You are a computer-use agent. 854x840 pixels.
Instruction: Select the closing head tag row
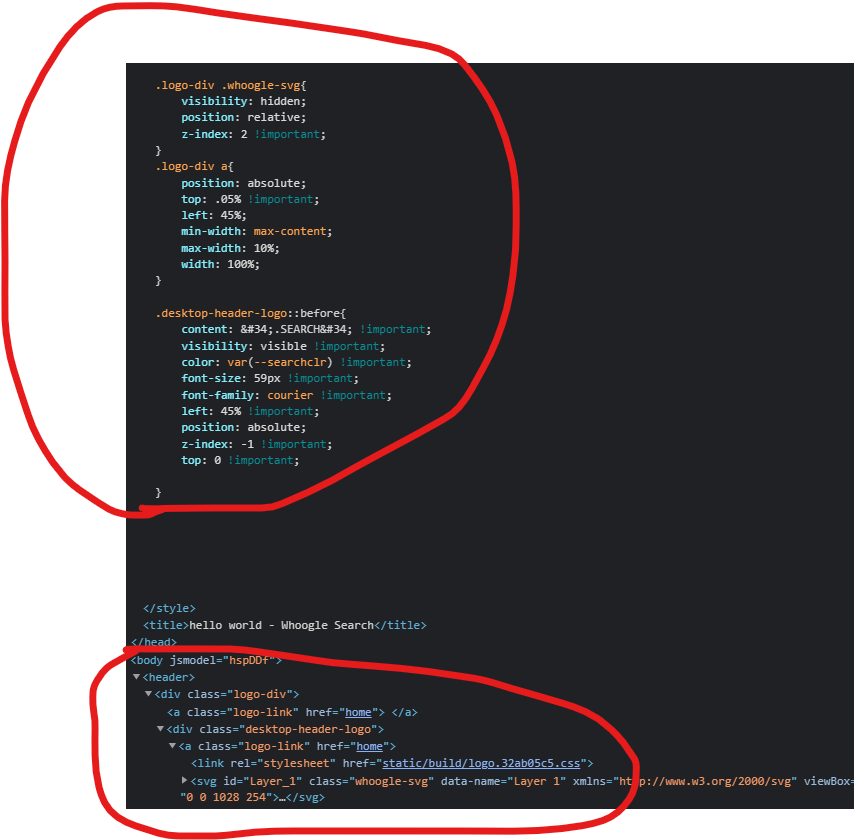pyautogui.click(x=154, y=642)
